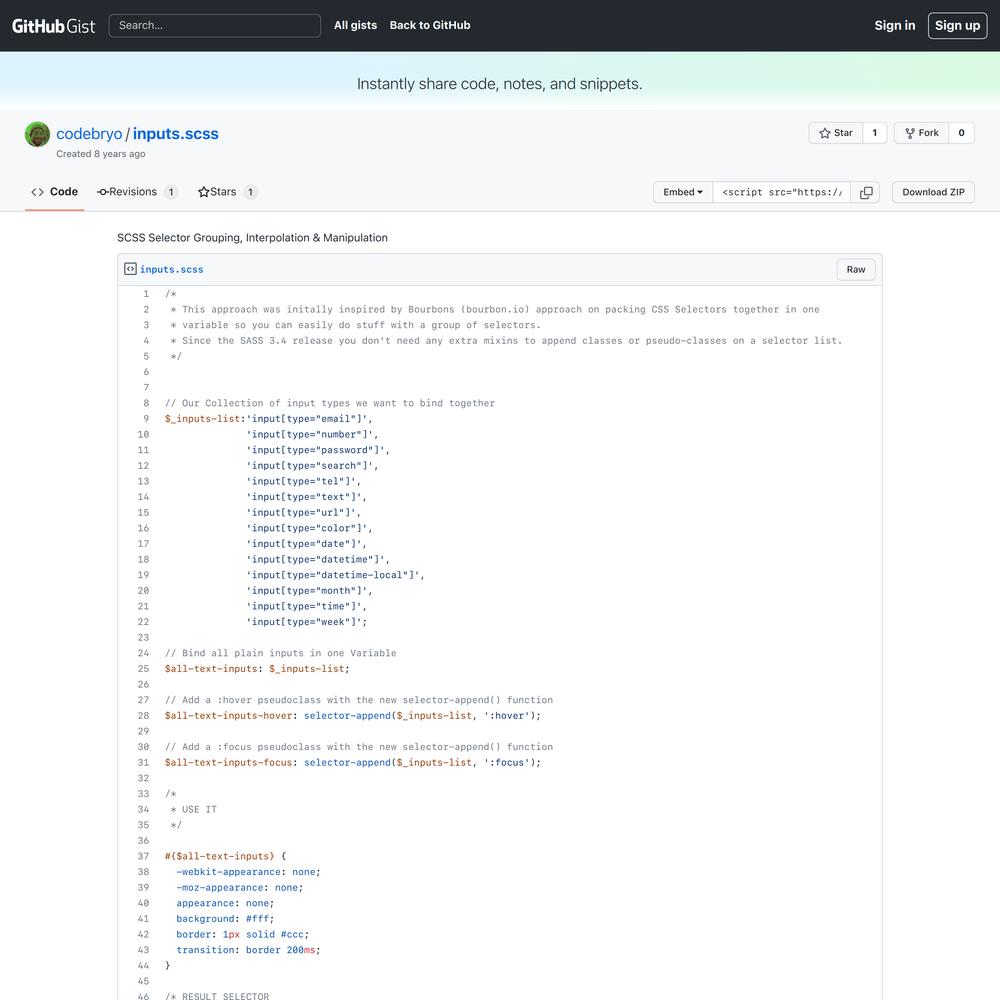This screenshot has width=1000, height=1000.
Task: Click 'Instantly share code, notes, and snippets' banner text
Action: pyautogui.click(x=499, y=84)
